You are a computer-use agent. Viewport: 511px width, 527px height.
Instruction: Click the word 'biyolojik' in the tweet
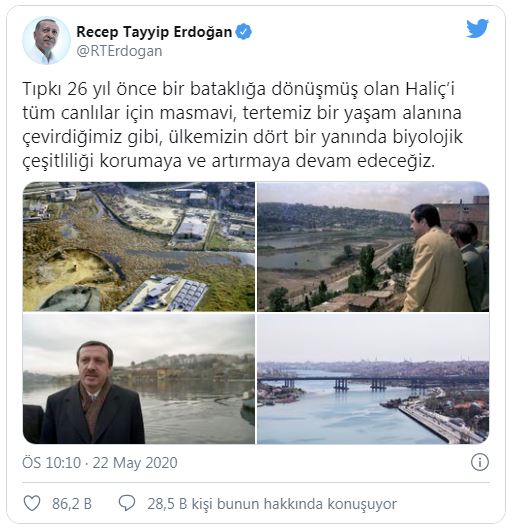(428, 137)
